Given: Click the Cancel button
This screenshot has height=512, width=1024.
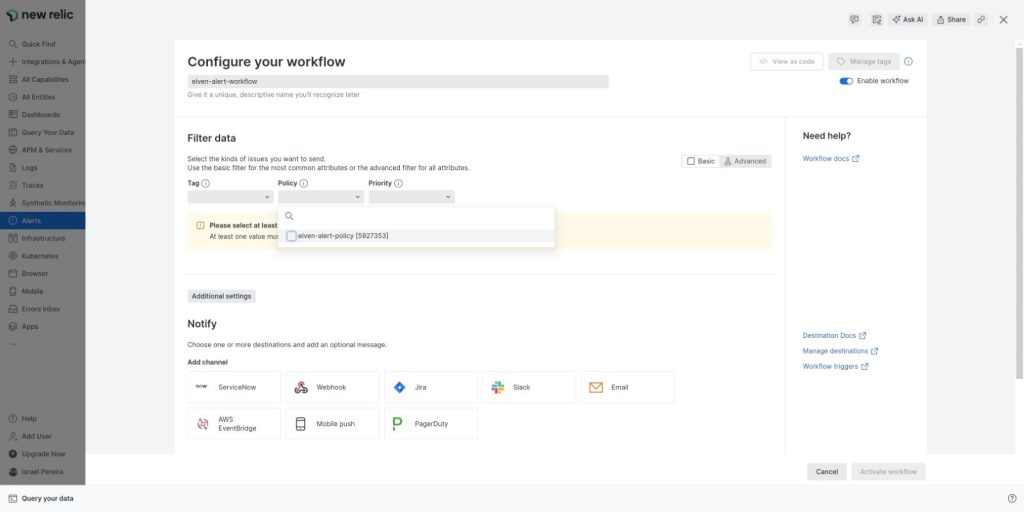Looking at the screenshot, I should coord(826,472).
